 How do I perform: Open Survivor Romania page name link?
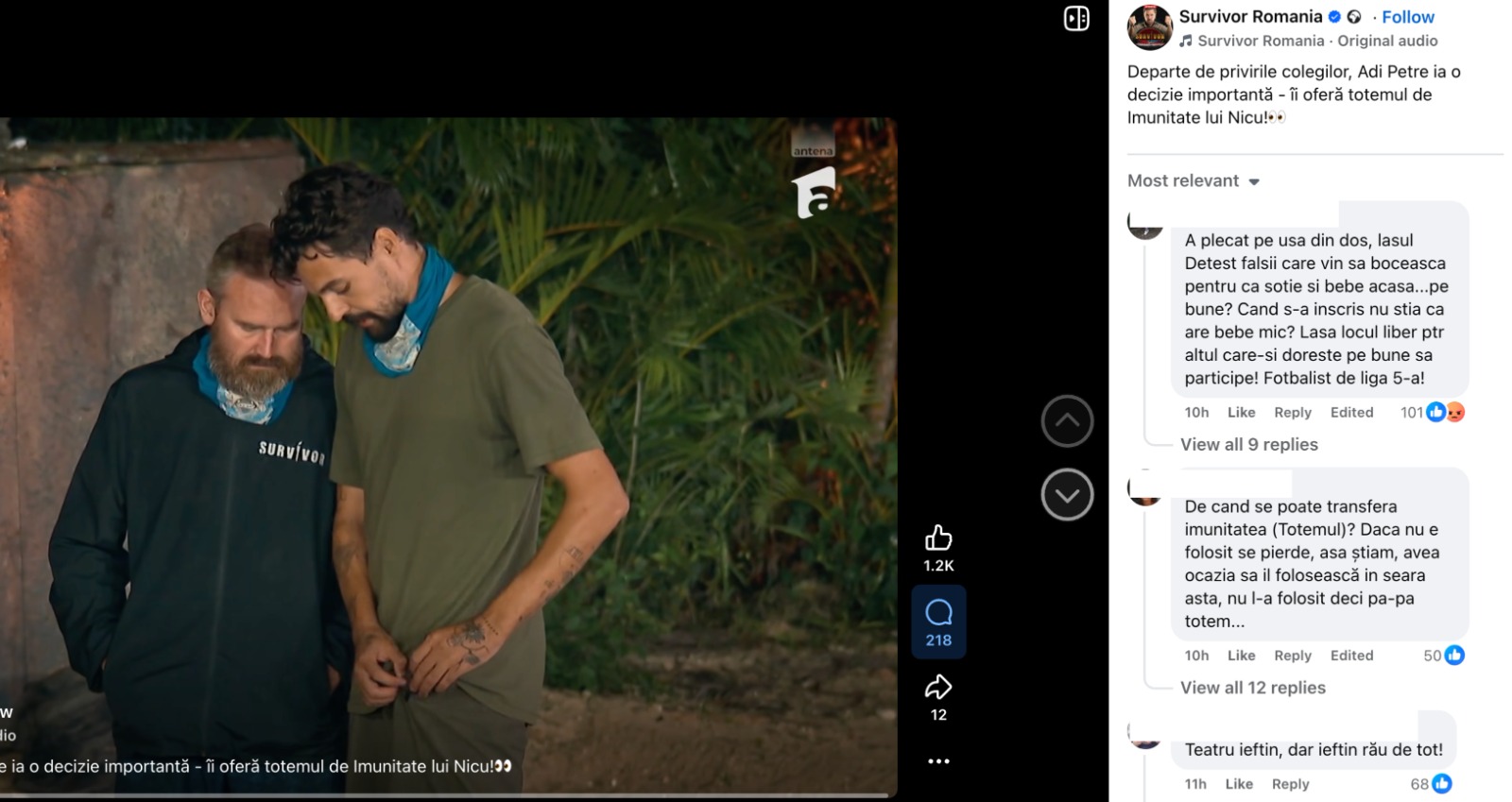1250,17
